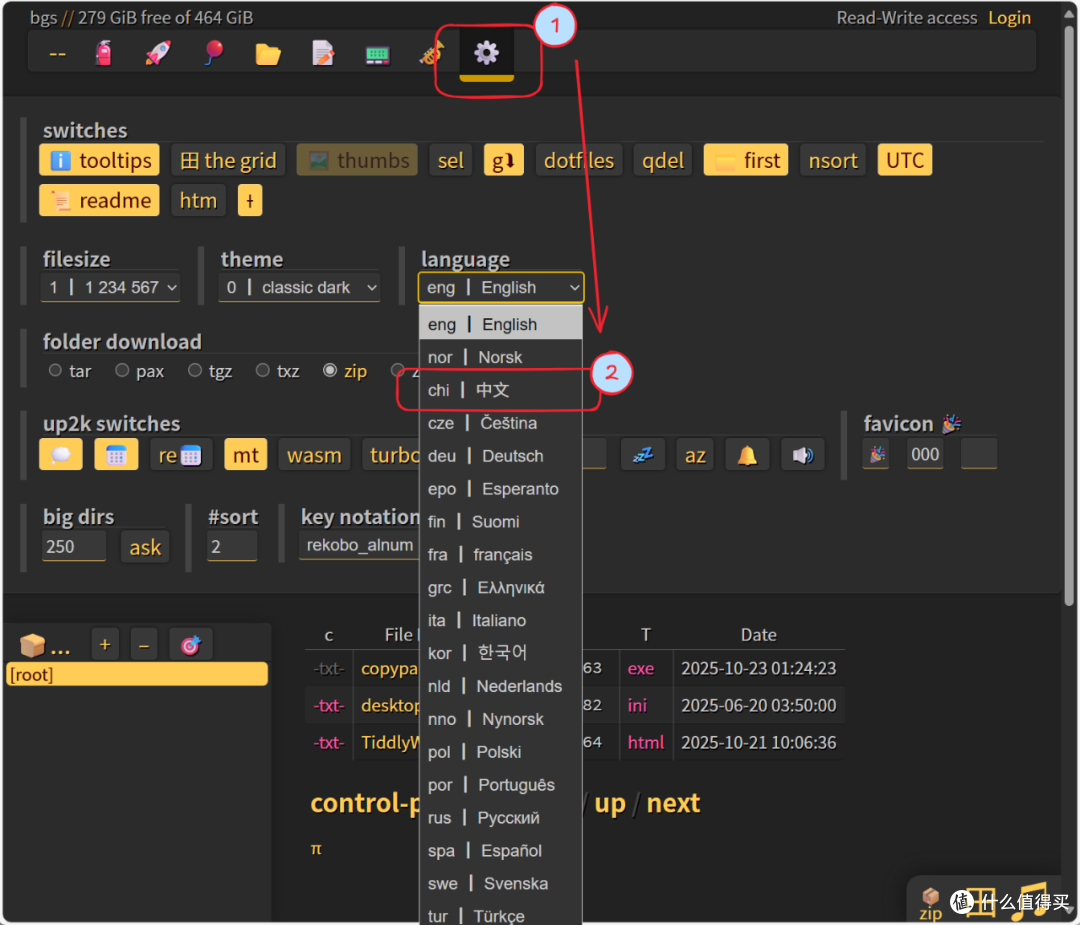Image resolution: width=1080 pixels, height=925 pixels.
Task: Select the zip folder download radio
Action: pyautogui.click(x=330, y=371)
